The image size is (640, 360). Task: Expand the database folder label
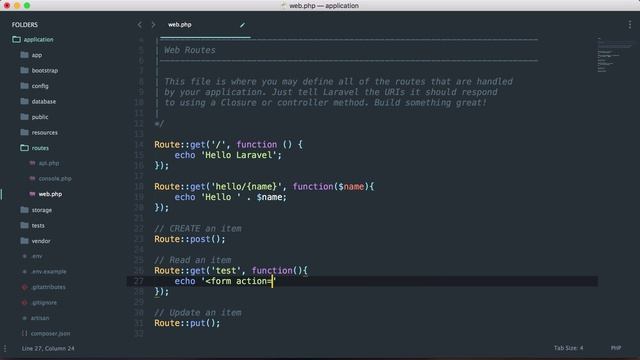click(44, 101)
